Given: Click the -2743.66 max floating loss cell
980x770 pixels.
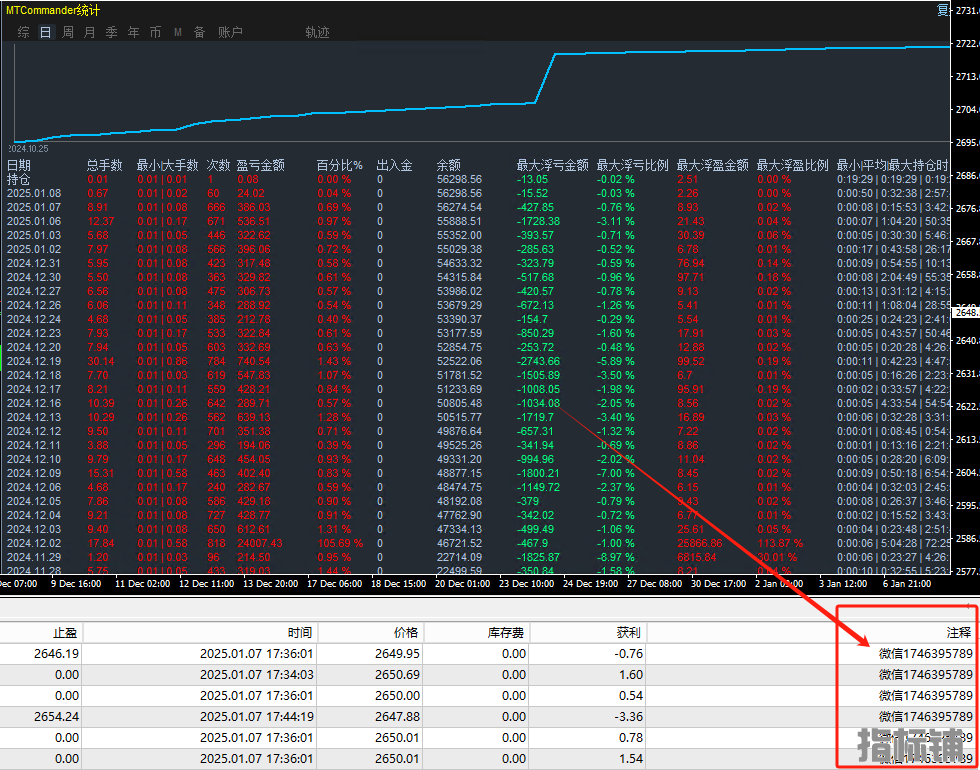Looking at the screenshot, I should [x=539, y=361].
